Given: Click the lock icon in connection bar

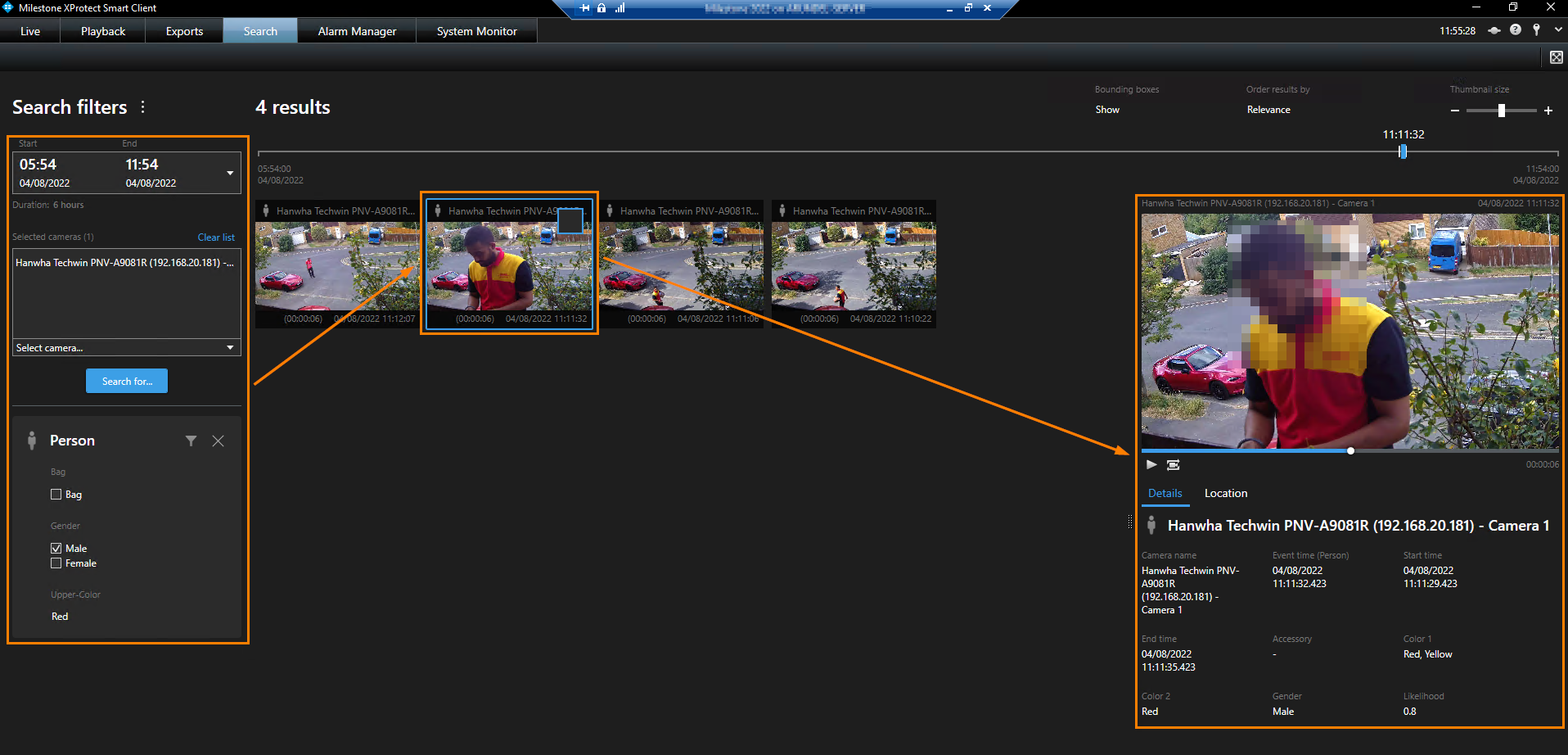Looking at the screenshot, I should click(602, 8).
